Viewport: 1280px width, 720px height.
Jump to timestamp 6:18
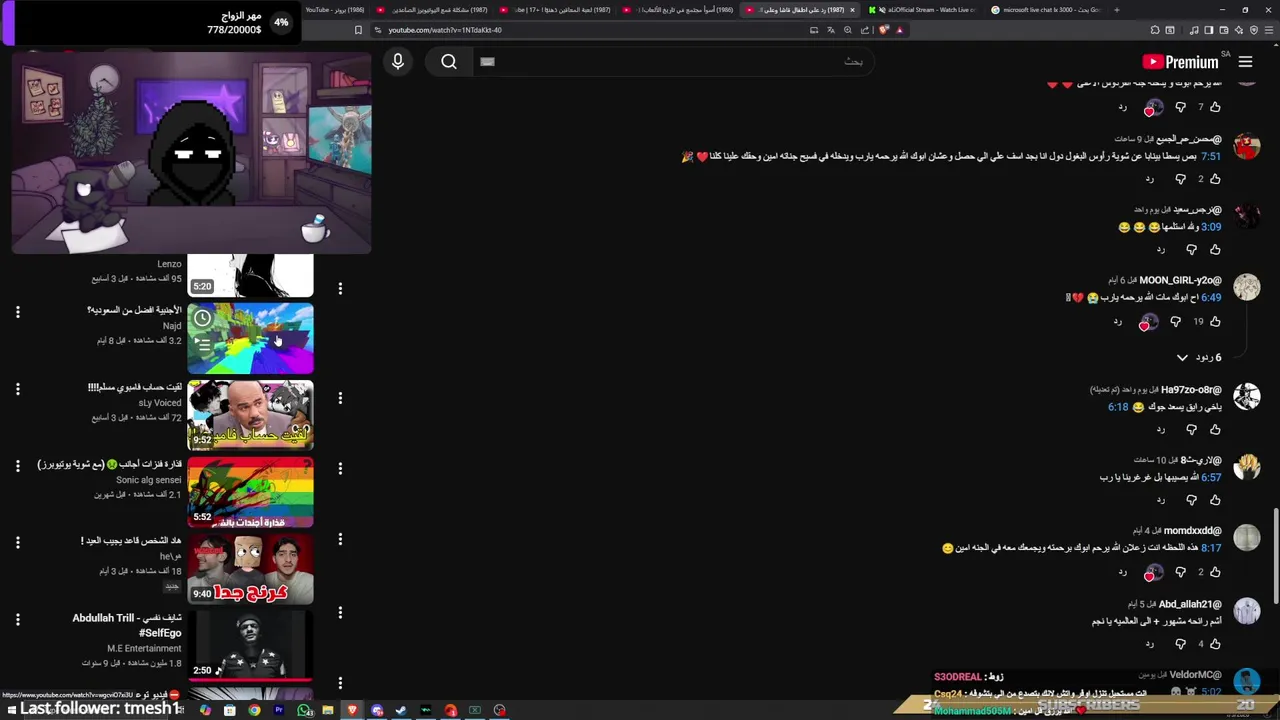[x=1118, y=407]
